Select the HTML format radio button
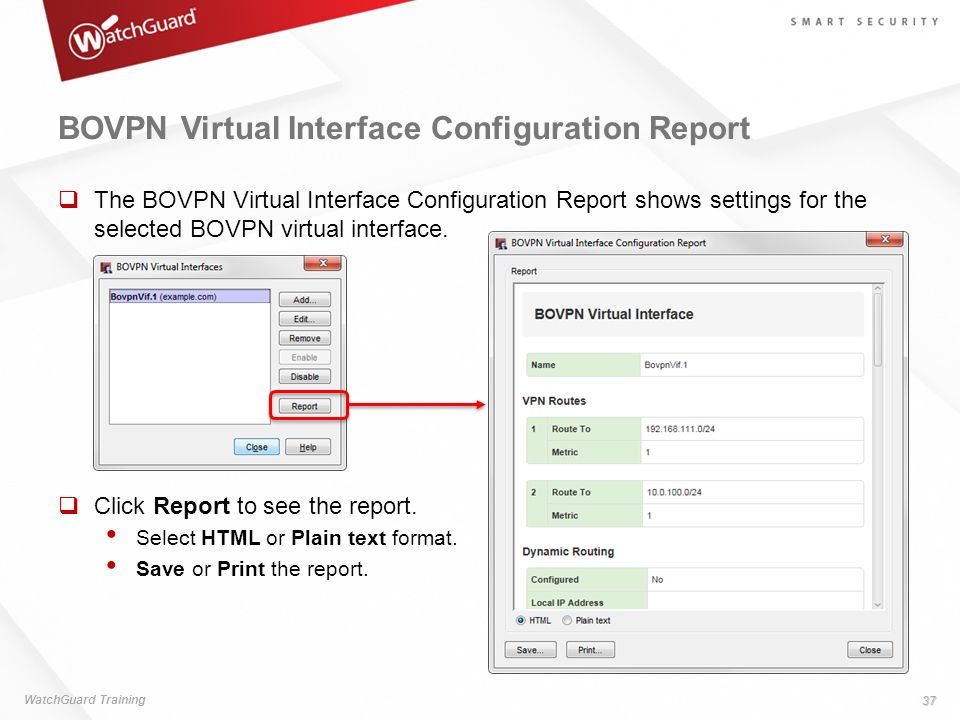The height and width of the screenshot is (720, 960). tap(521, 620)
